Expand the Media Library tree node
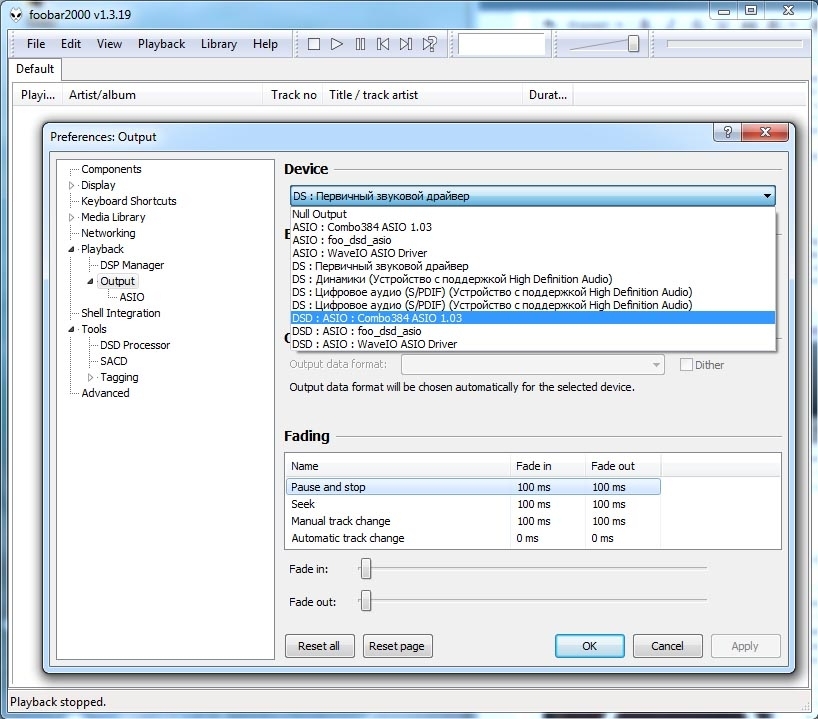The image size is (818, 719). click(72, 218)
